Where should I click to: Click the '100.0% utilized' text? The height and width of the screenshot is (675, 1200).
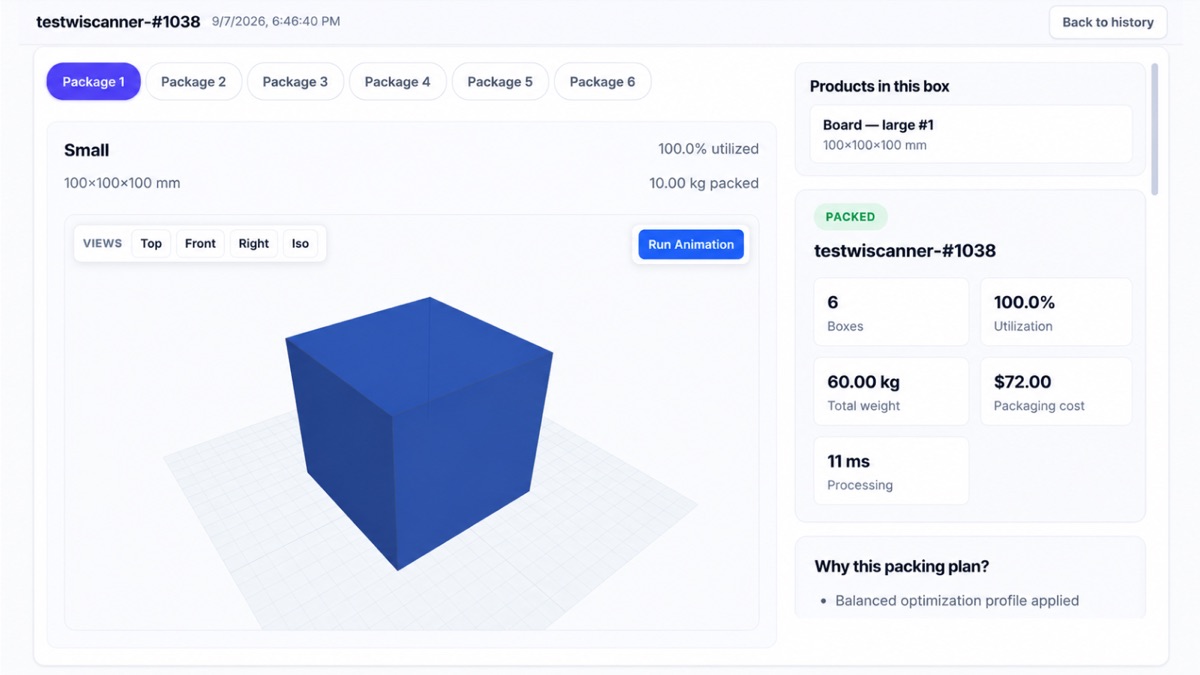[x=708, y=149]
